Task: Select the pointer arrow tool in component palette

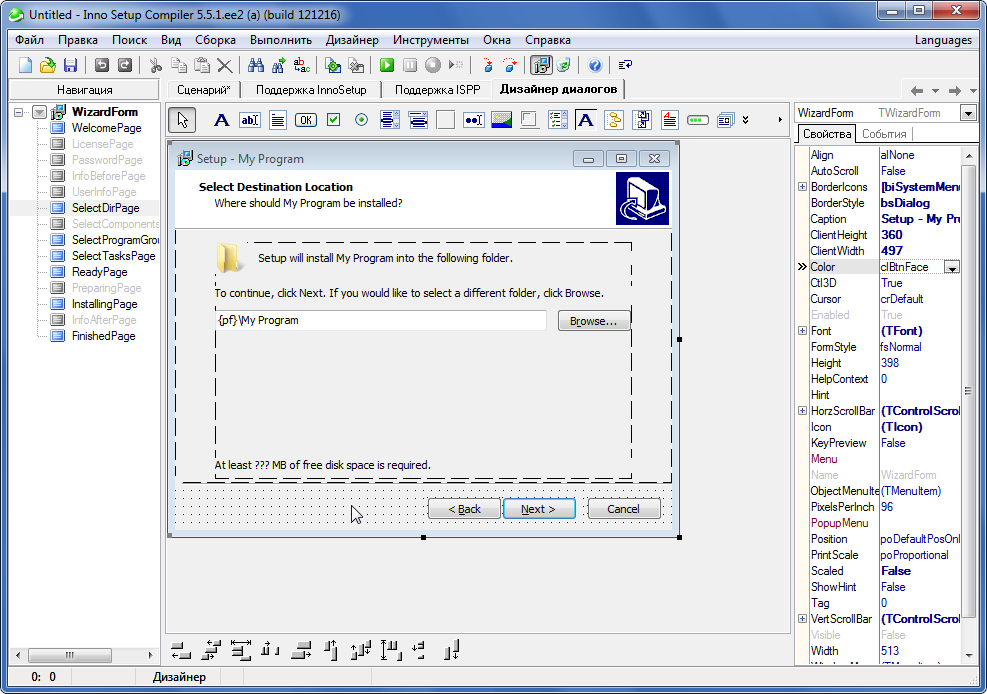Action: [x=181, y=120]
